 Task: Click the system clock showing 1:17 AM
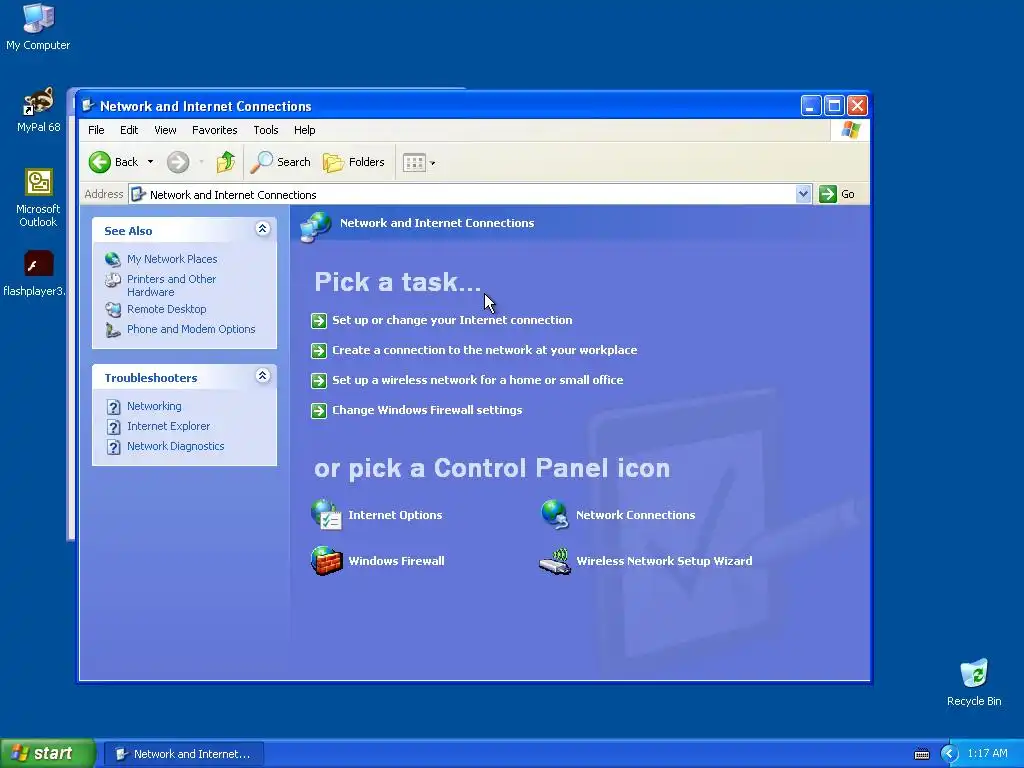pyautogui.click(x=987, y=753)
